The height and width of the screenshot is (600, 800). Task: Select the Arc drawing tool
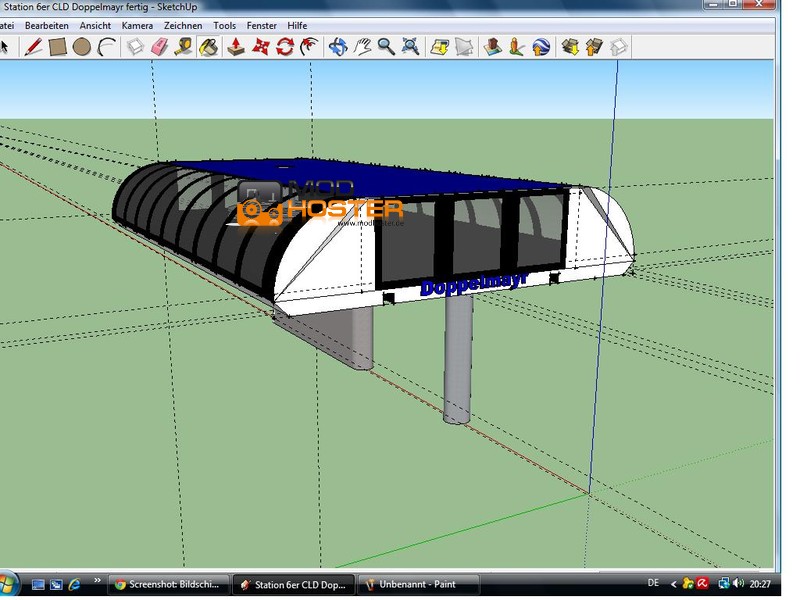pos(106,47)
